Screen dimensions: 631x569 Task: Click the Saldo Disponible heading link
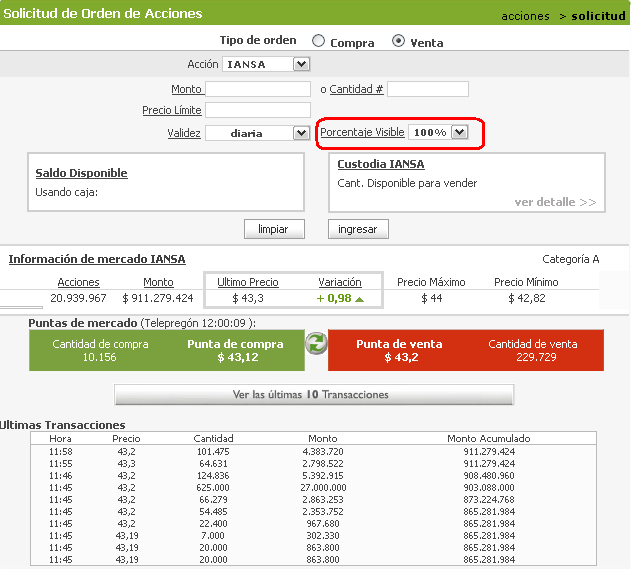point(81,173)
